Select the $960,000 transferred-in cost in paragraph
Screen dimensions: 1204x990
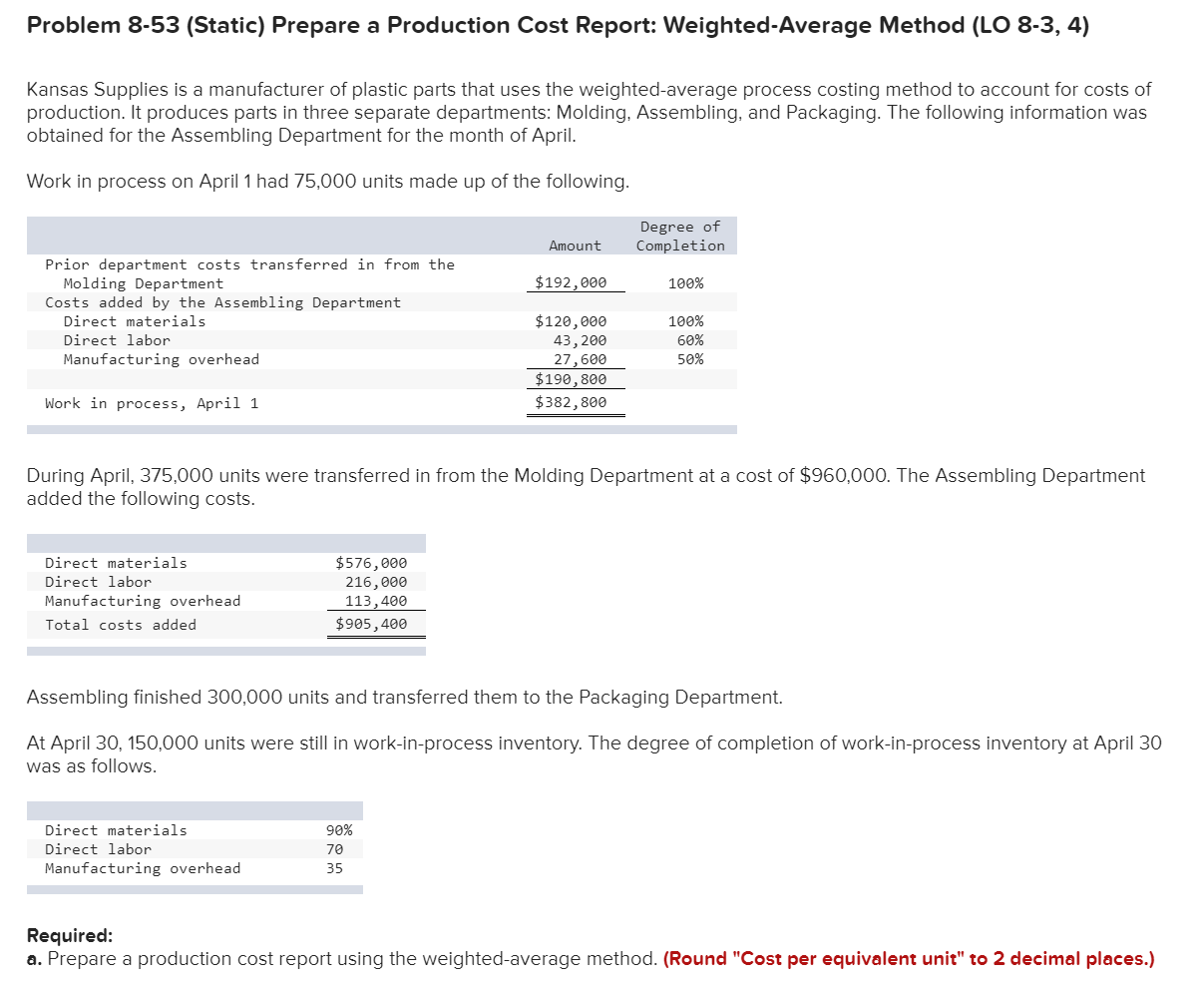[843, 475]
